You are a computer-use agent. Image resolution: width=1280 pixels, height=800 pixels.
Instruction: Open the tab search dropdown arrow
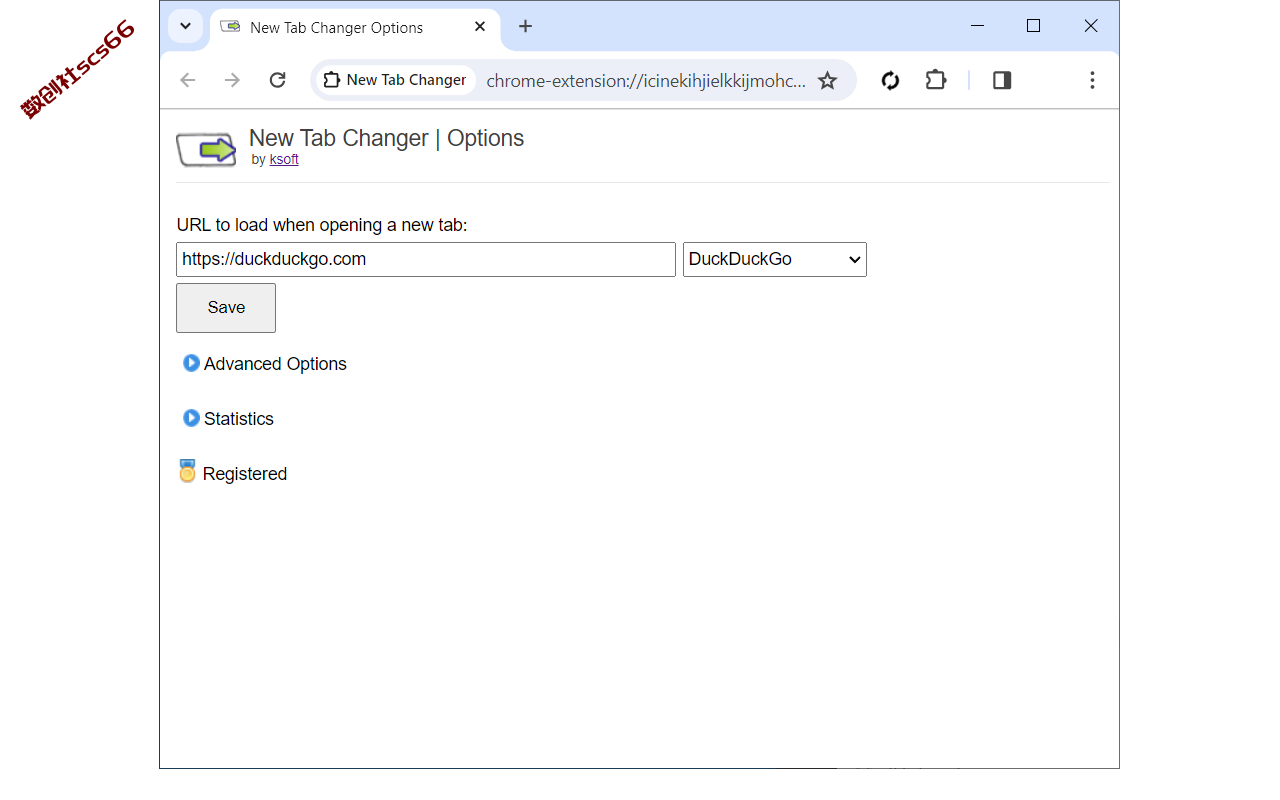185,26
